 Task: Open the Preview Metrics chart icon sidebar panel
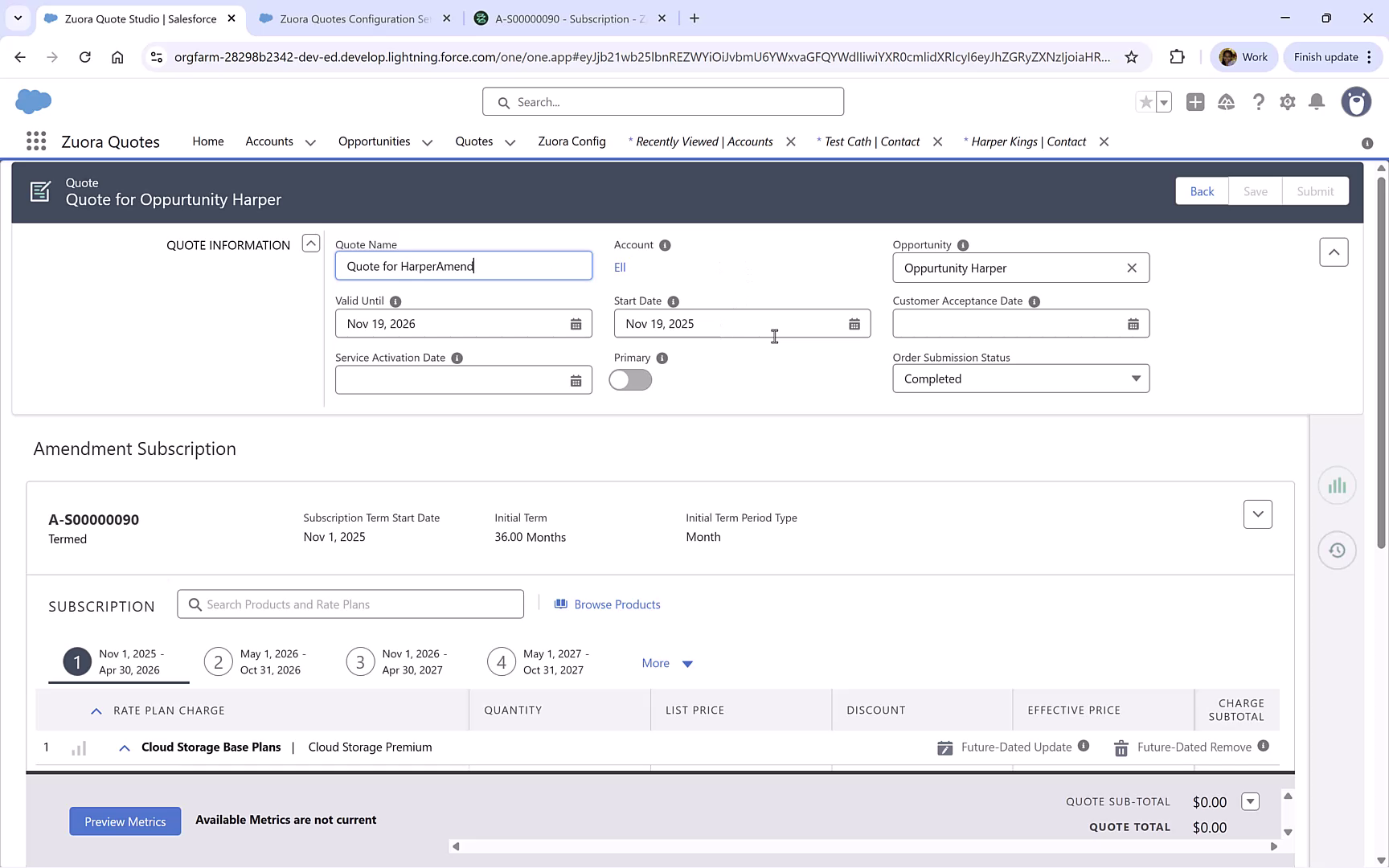tap(1337, 485)
